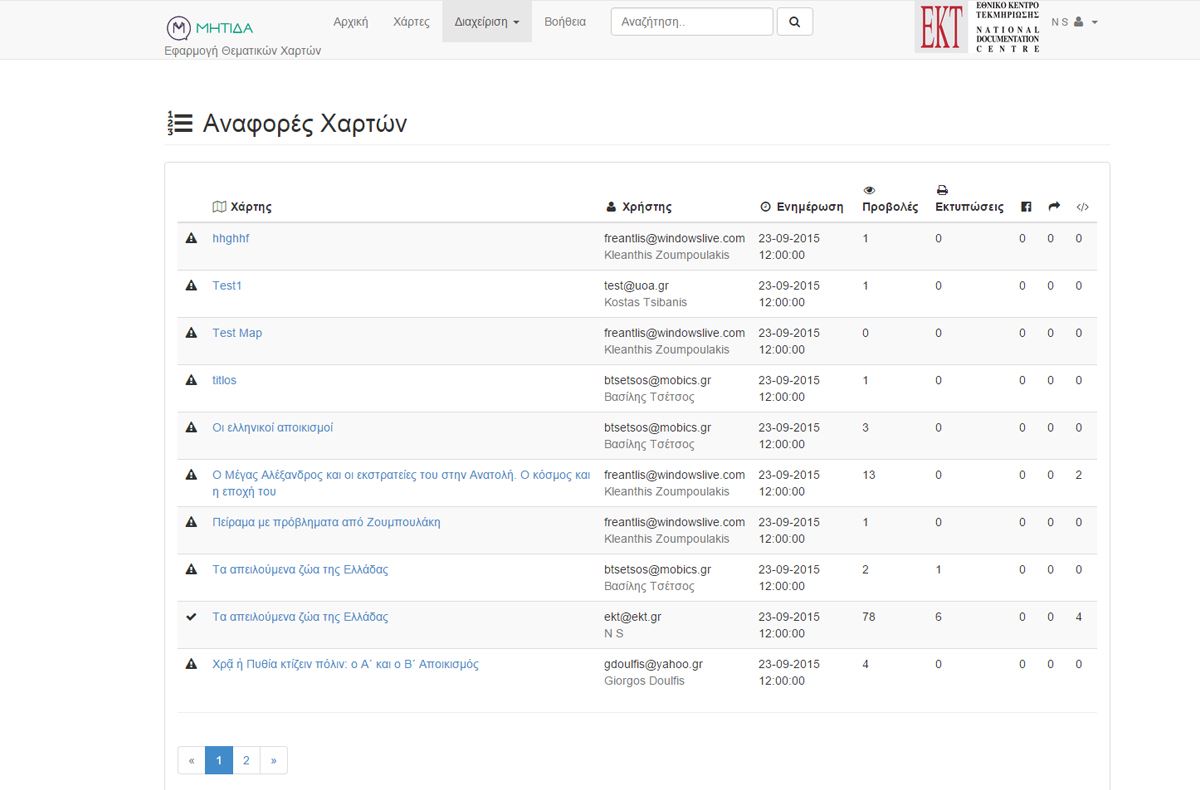Click the next page arrow button

click(x=273, y=760)
